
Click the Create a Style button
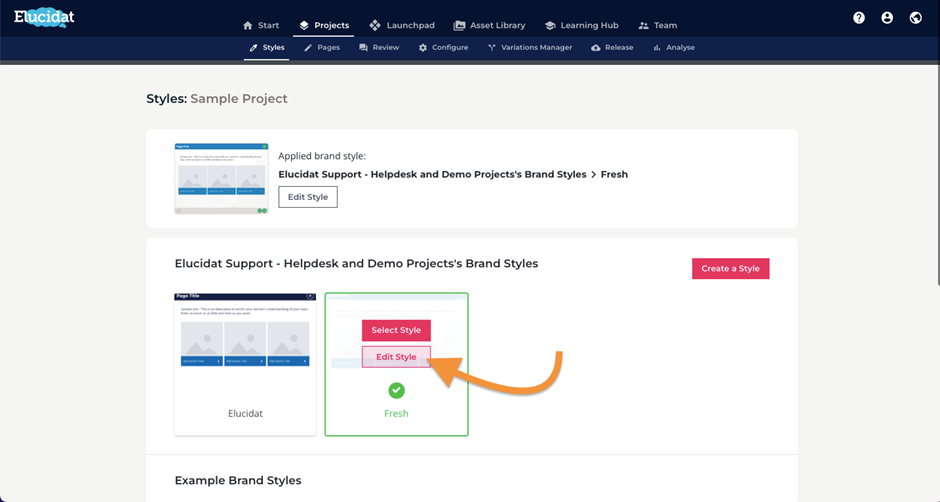point(731,269)
